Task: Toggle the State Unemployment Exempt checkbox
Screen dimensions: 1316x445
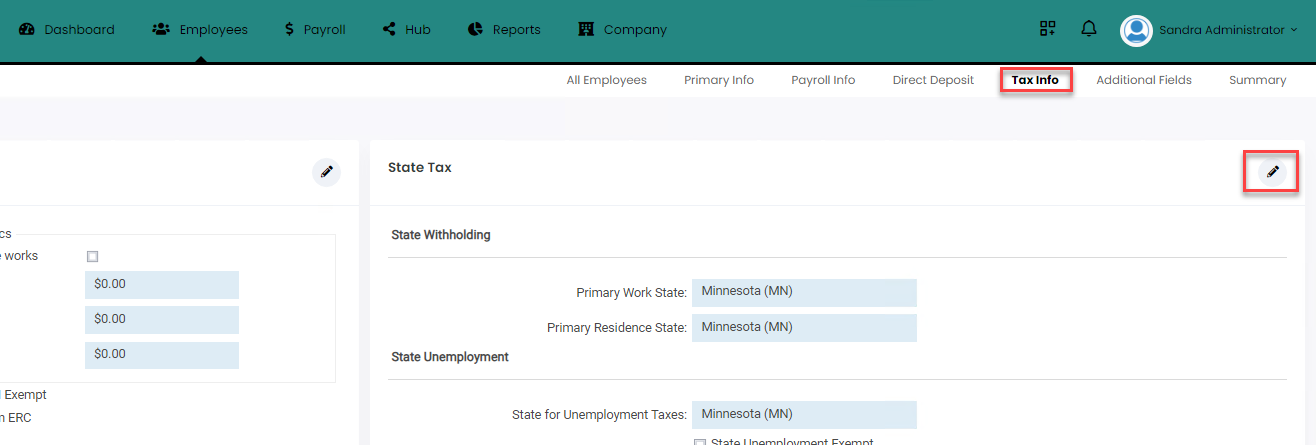Action: point(700,441)
